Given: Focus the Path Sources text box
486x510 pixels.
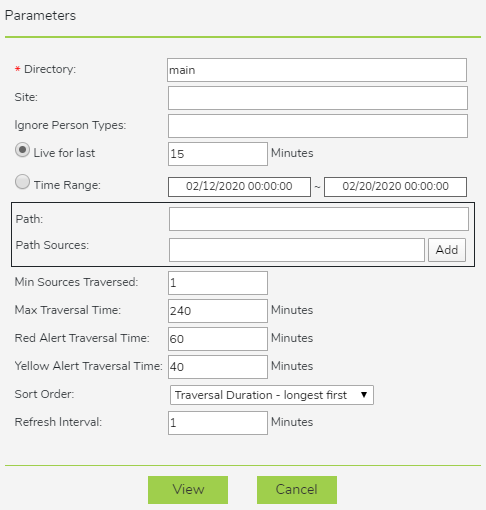Looking at the screenshot, I should click(297, 250).
